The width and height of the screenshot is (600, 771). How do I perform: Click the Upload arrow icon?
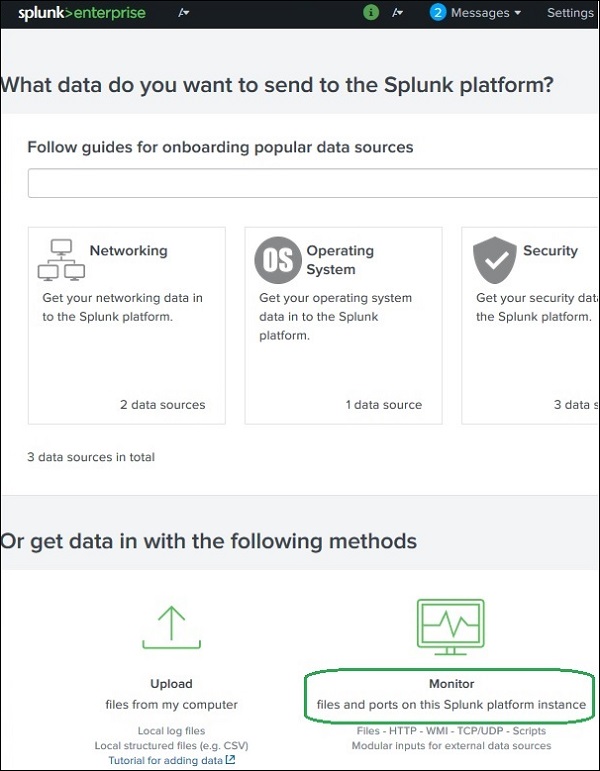pos(170,625)
